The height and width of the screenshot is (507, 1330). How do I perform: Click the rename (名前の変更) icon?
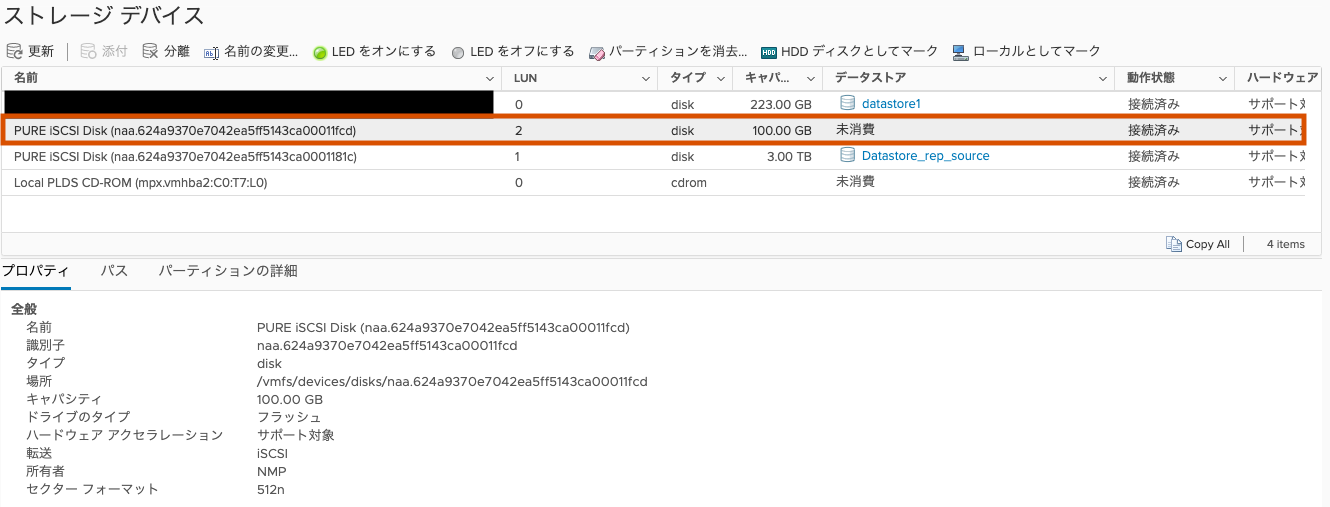coord(211,52)
